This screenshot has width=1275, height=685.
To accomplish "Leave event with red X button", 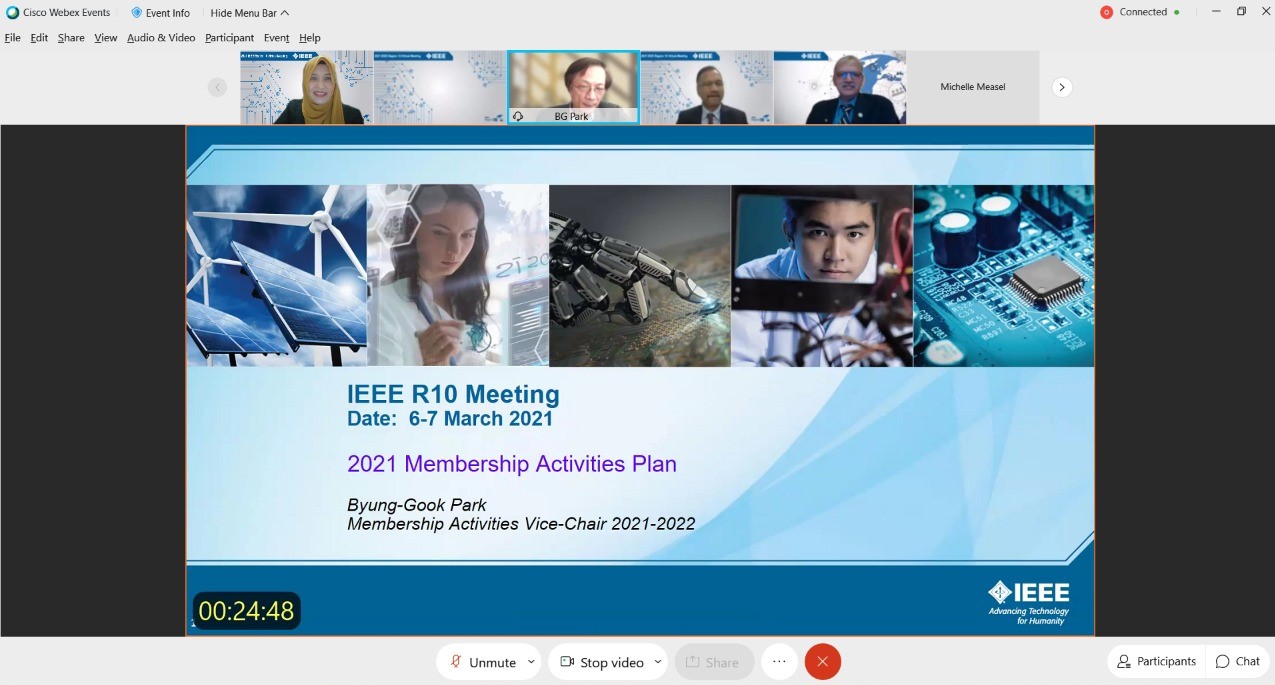I will 823,662.
